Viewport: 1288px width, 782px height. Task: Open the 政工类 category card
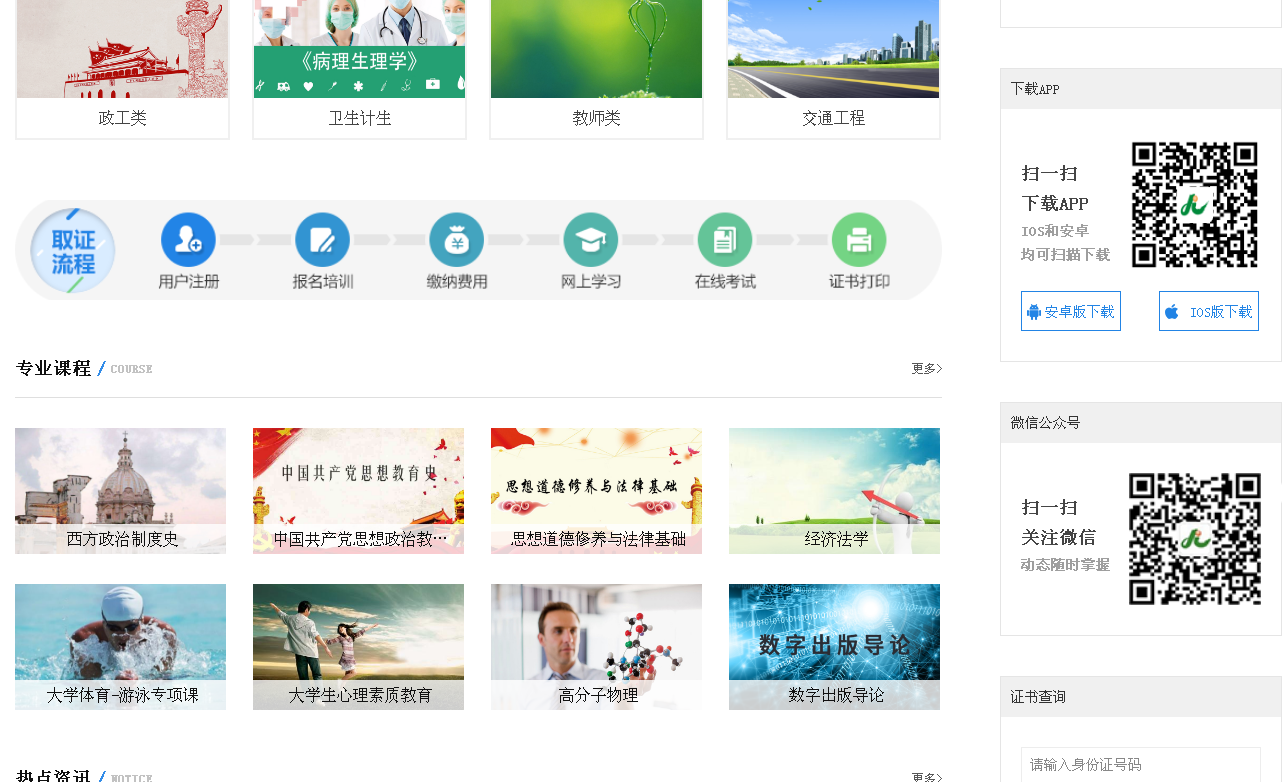(122, 68)
